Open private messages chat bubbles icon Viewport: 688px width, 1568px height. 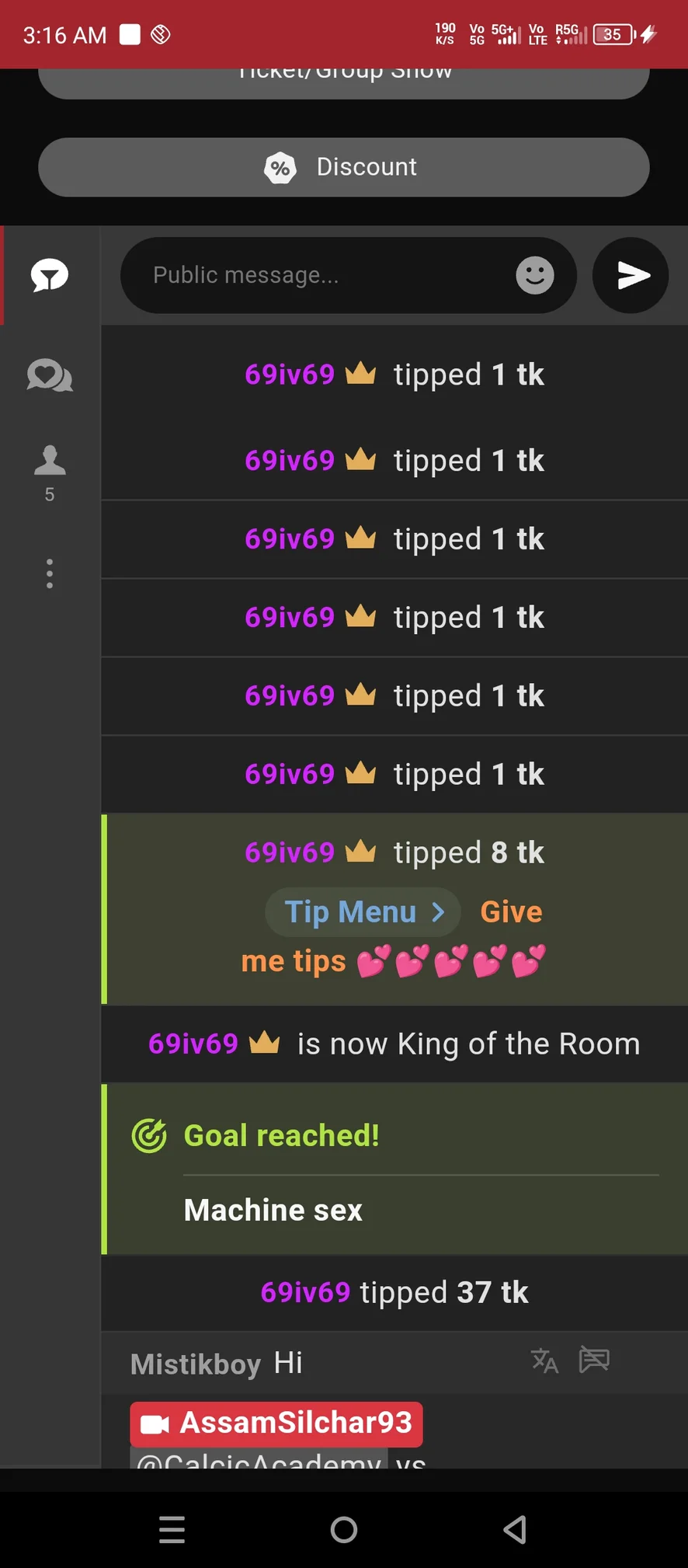coord(50,376)
